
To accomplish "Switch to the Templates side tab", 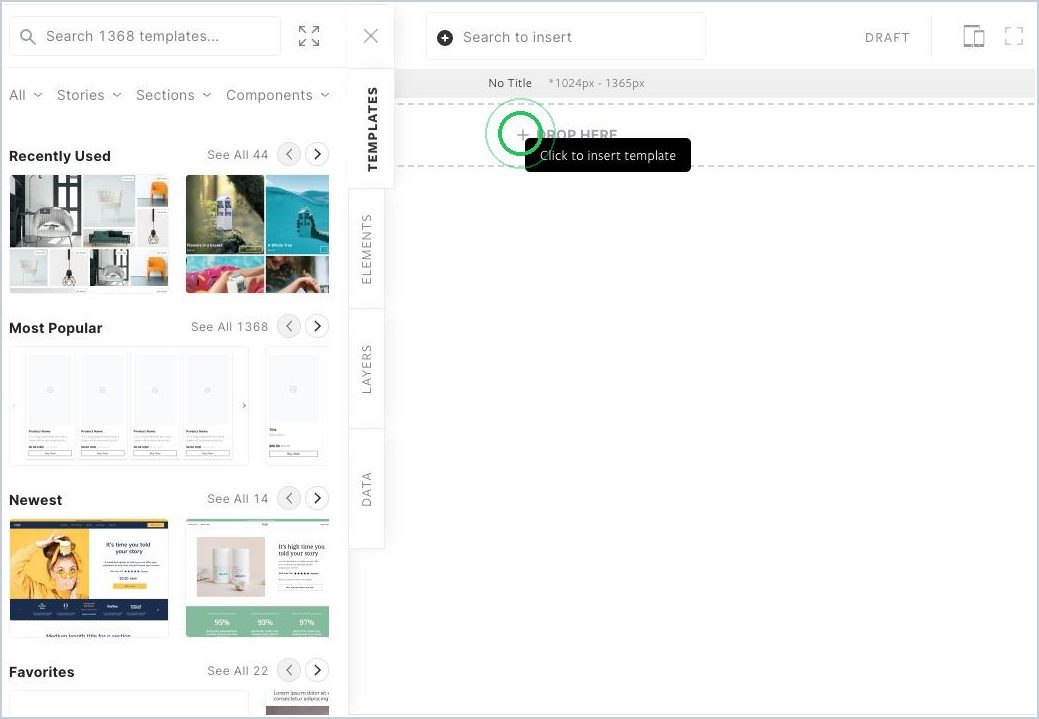I will [372, 129].
